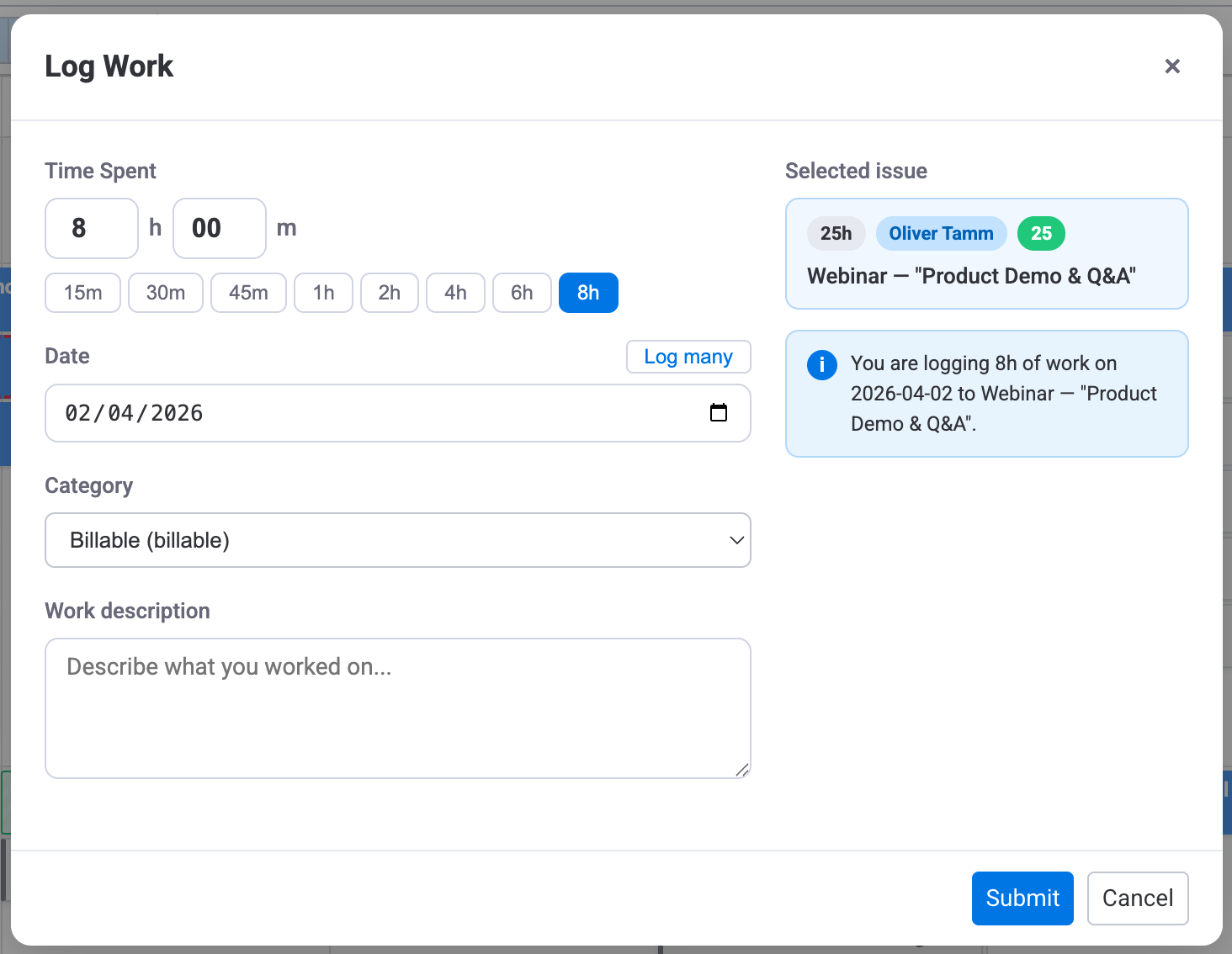Image resolution: width=1232 pixels, height=954 pixels.
Task: Select the 6h duration option
Action: pos(522,293)
